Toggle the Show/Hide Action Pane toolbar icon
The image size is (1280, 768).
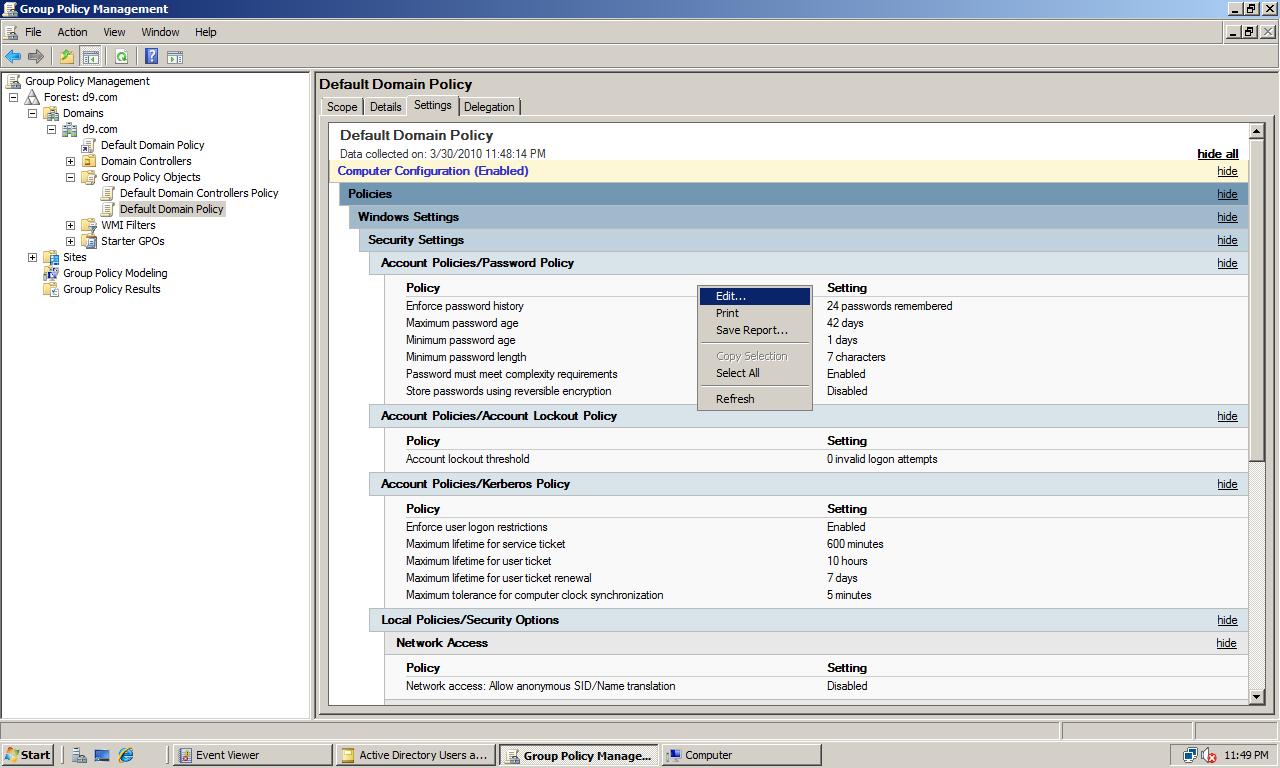(x=175, y=57)
